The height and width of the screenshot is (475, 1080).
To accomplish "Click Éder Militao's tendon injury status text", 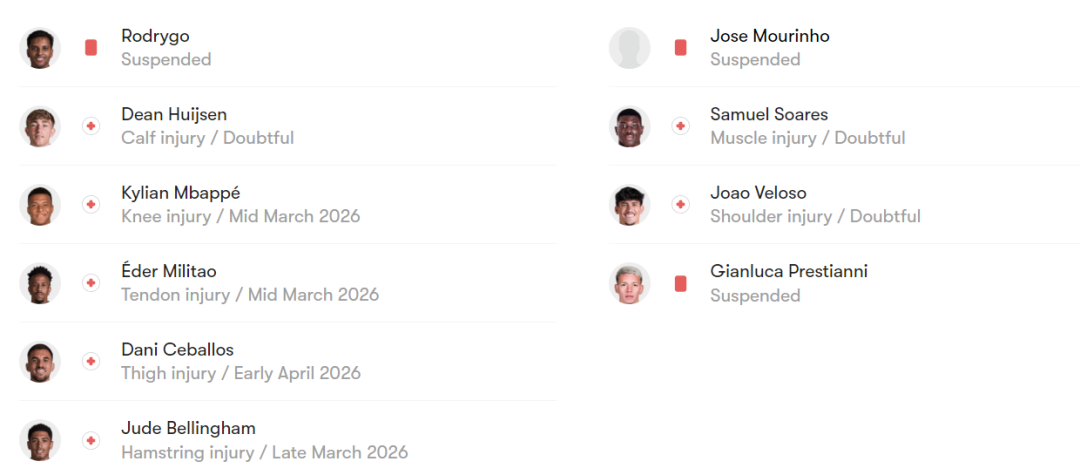I will [250, 295].
